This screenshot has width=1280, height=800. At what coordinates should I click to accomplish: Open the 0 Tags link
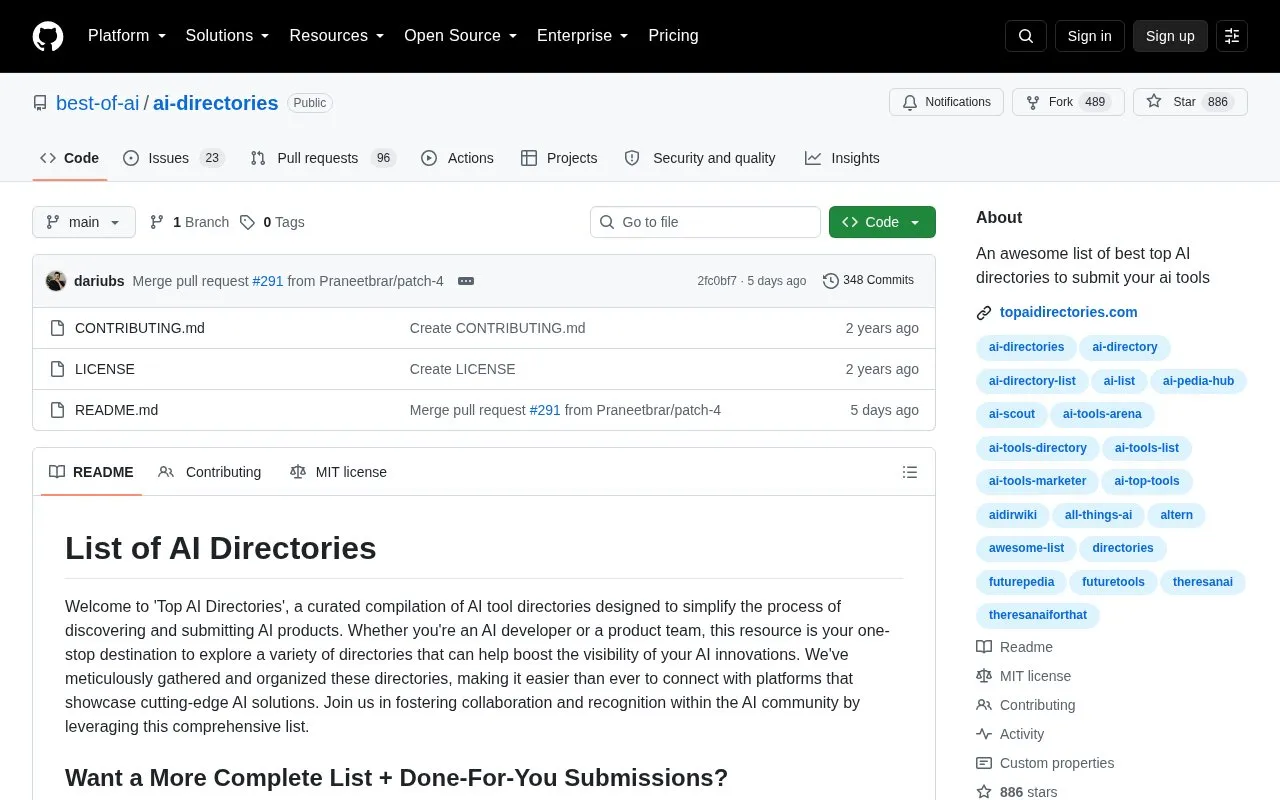point(272,222)
